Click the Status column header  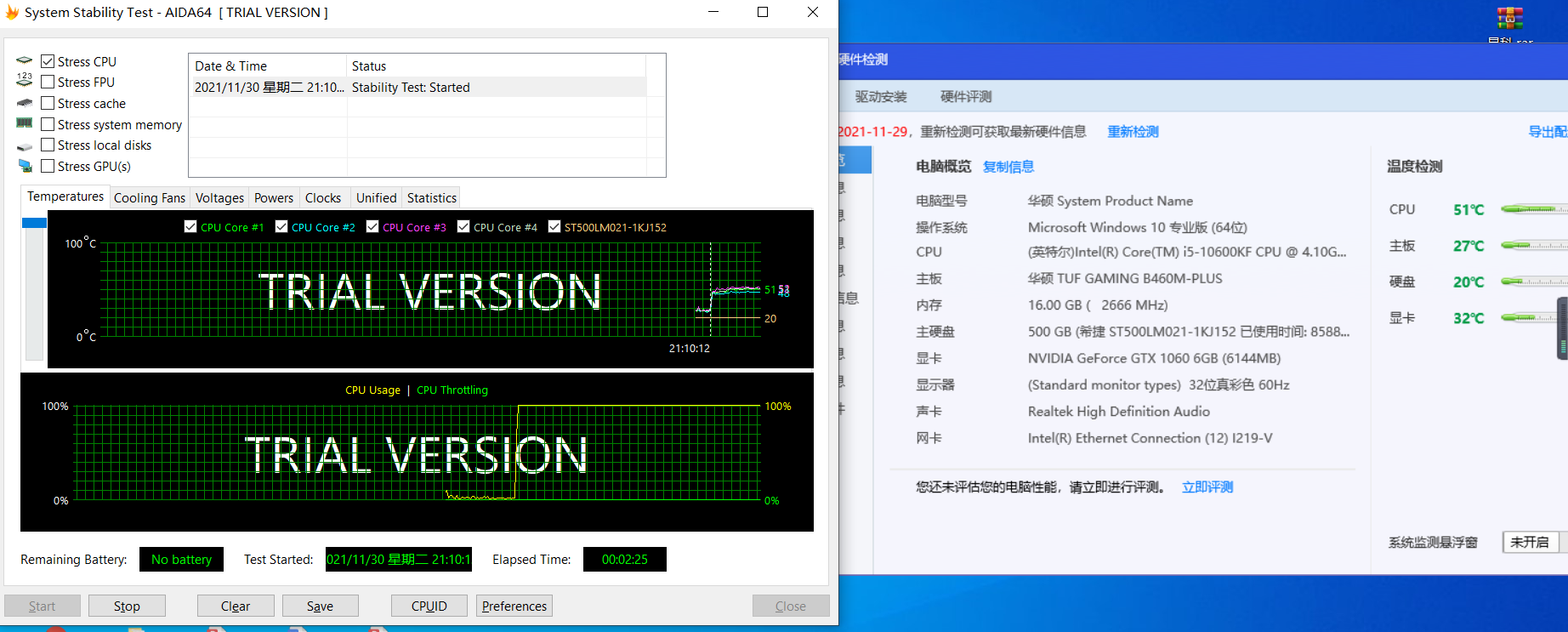pyautogui.click(x=497, y=65)
